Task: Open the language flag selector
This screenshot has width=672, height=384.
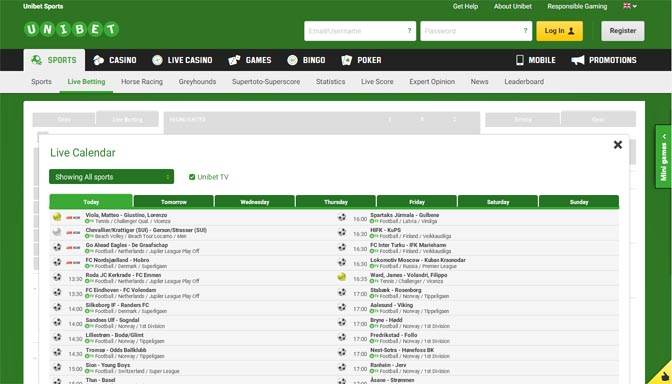Action: click(630, 6)
